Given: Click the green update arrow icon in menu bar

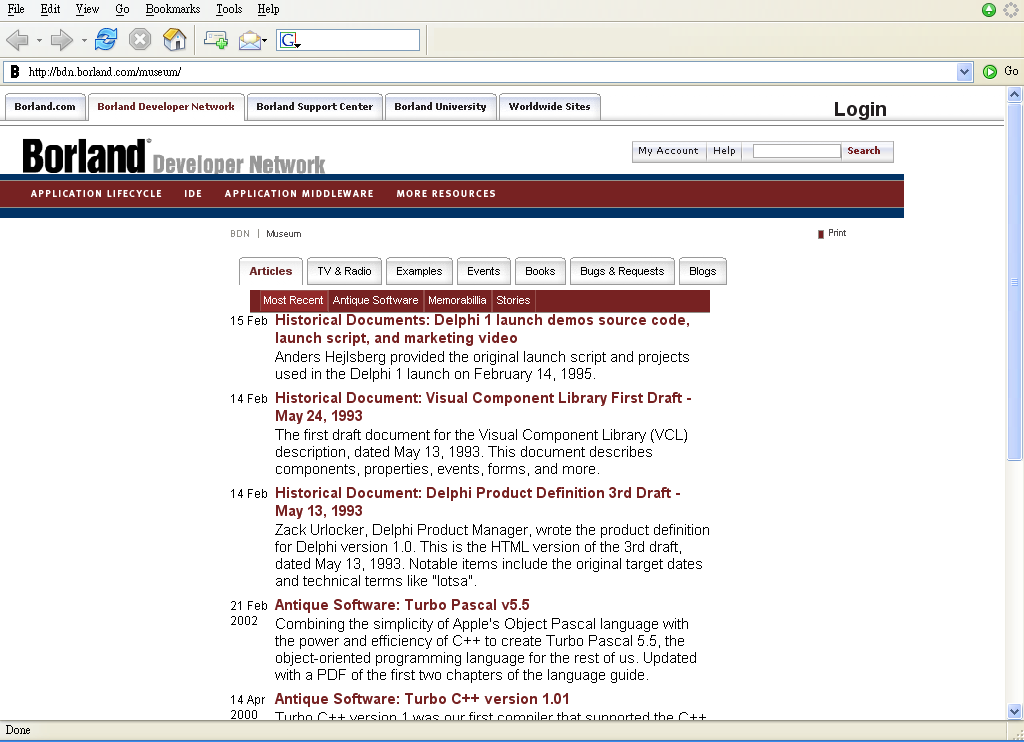Looking at the screenshot, I should [x=988, y=10].
